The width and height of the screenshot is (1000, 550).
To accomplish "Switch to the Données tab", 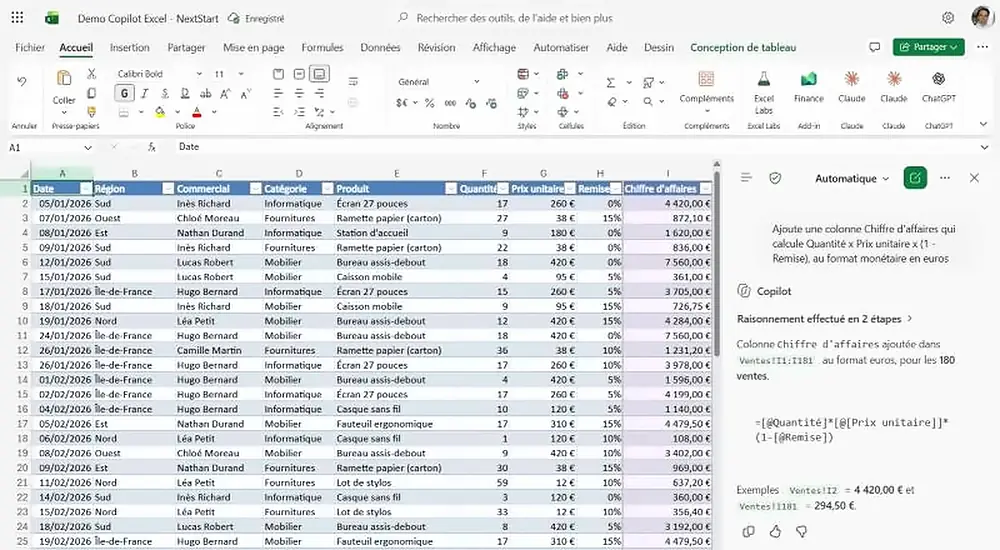I will pos(380,47).
